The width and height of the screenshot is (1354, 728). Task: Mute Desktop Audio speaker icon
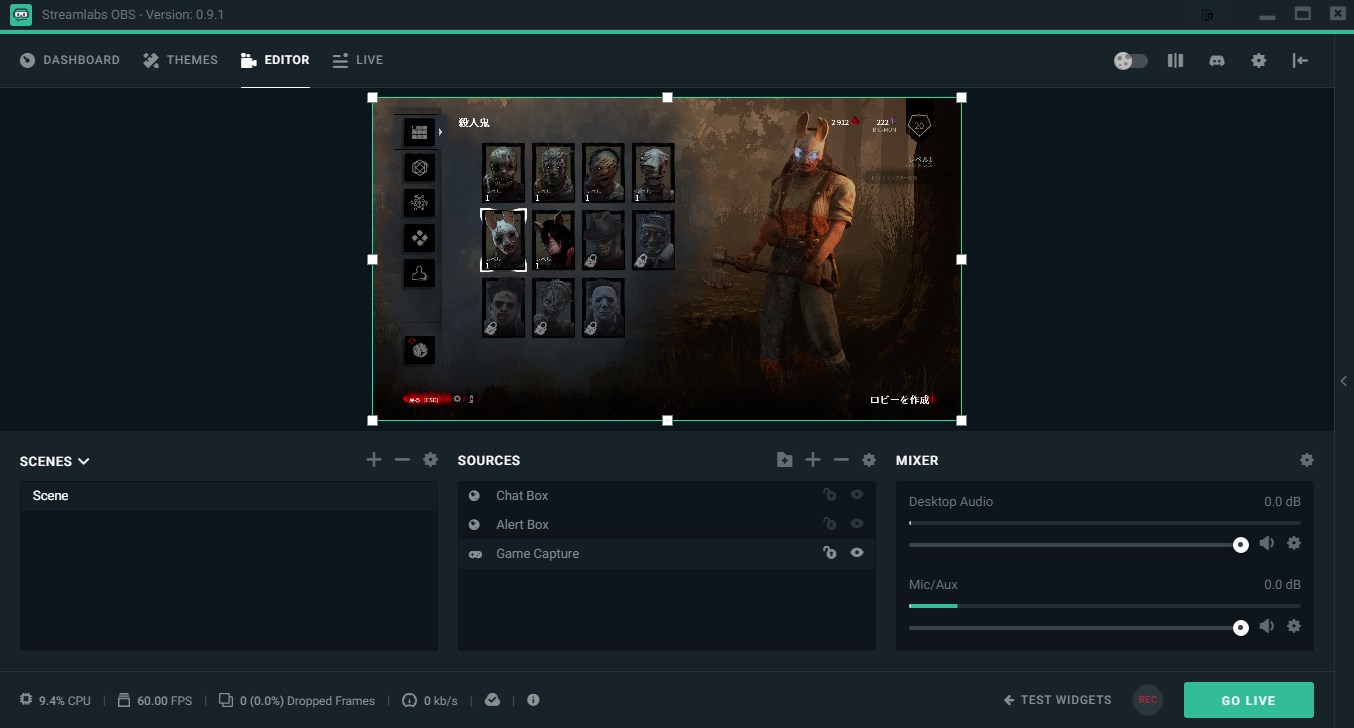[1267, 543]
